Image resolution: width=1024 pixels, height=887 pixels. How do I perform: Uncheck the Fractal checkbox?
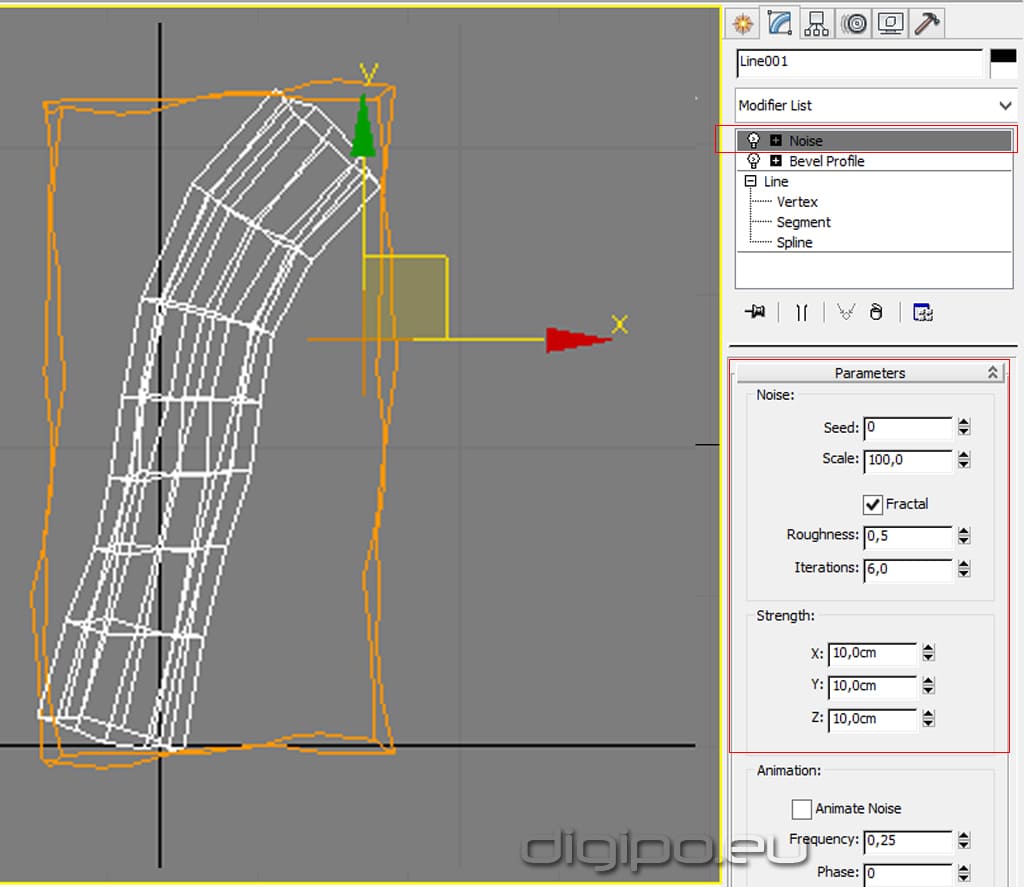pos(872,504)
